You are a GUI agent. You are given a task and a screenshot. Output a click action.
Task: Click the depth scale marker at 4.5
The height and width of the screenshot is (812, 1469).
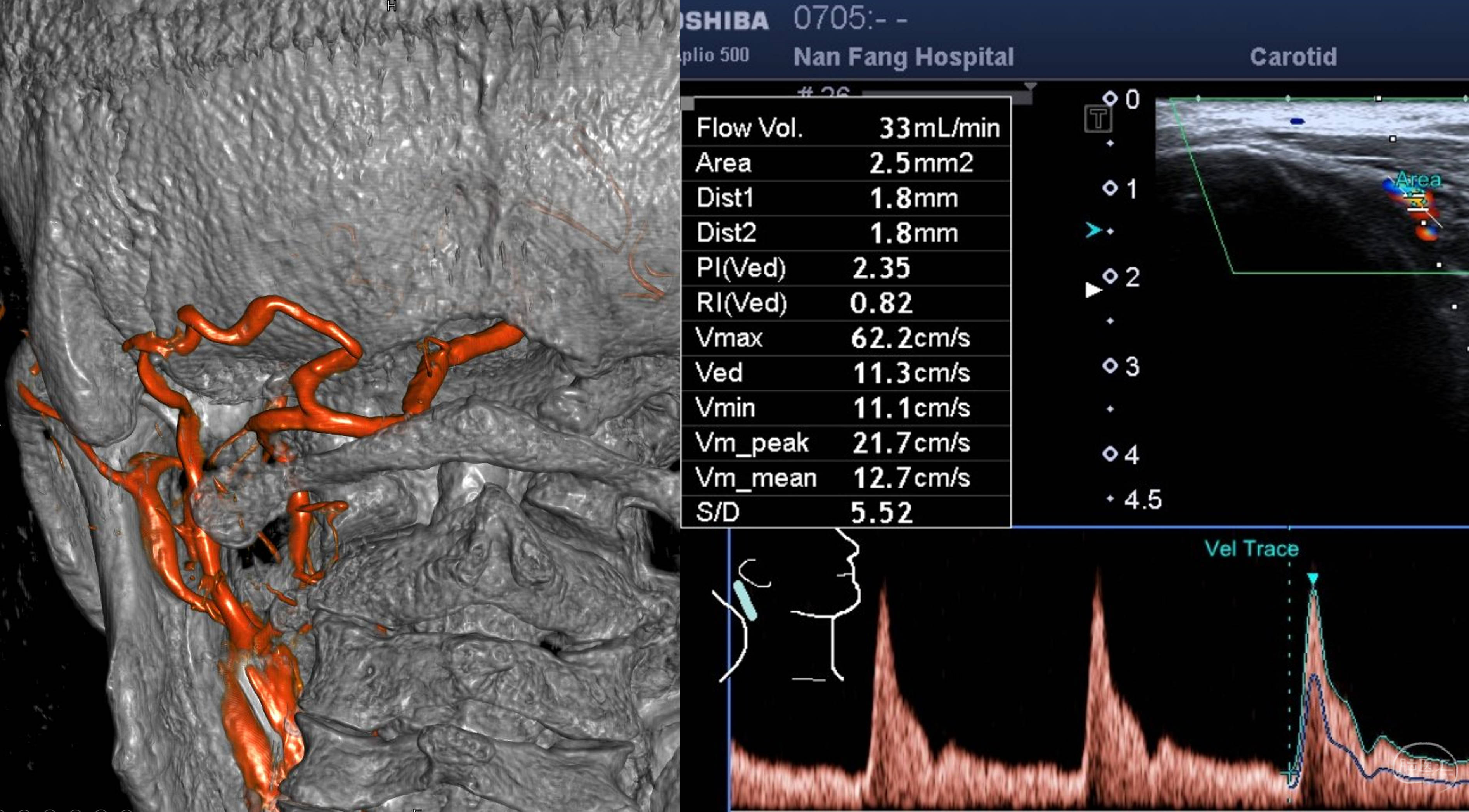(1110, 499)
